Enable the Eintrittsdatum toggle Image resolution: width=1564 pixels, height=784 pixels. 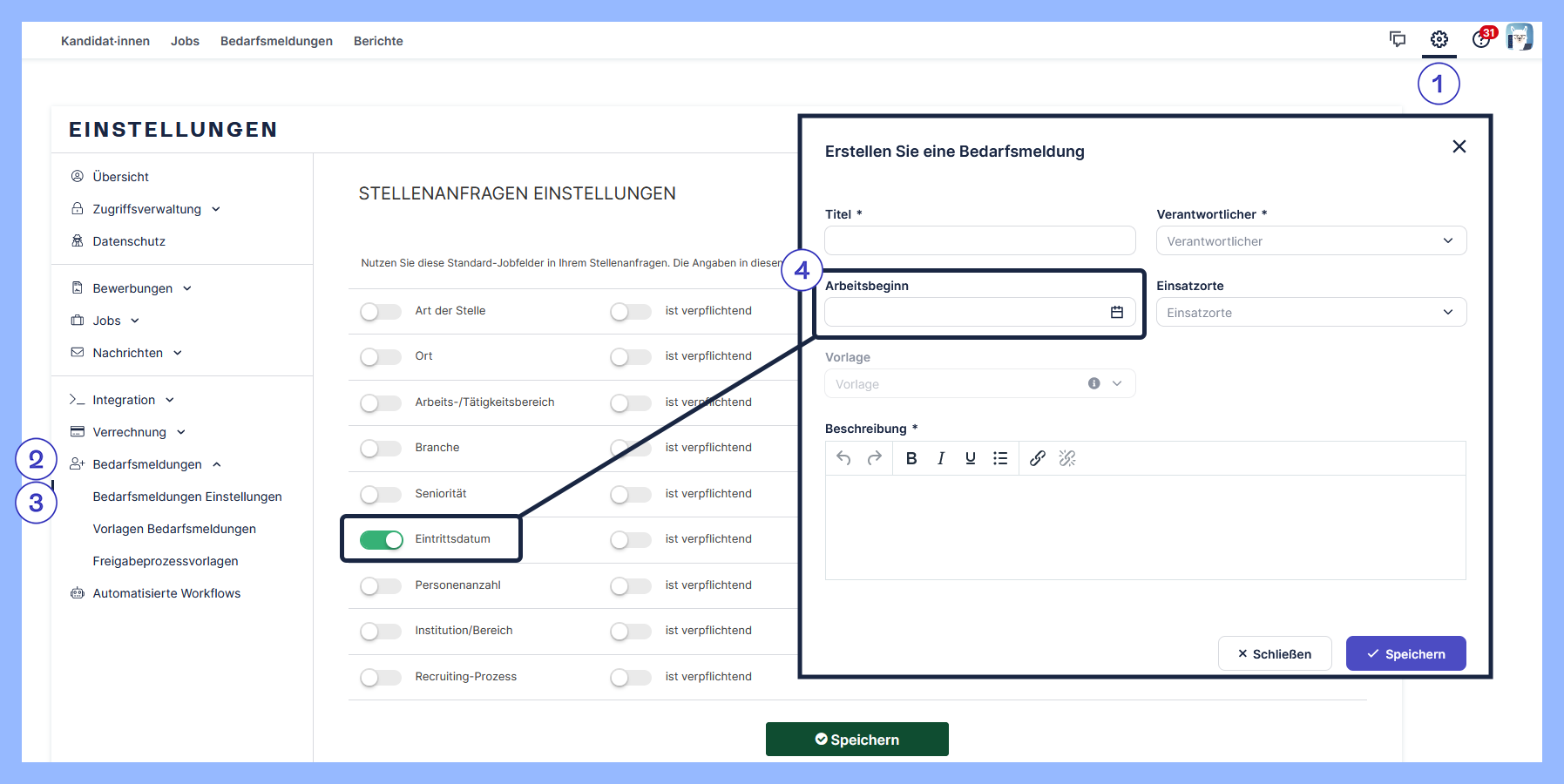[381, 539]
